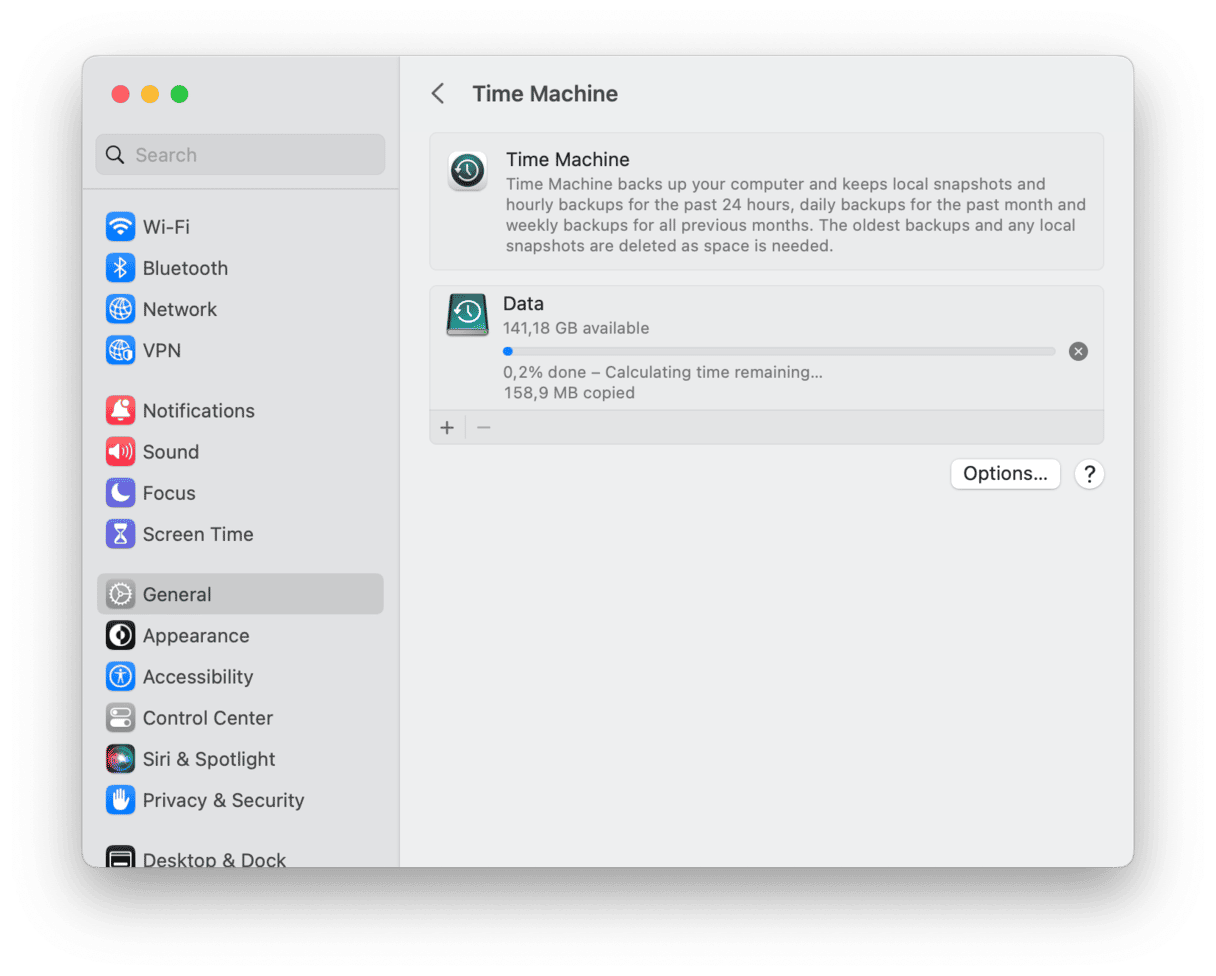Click the Siri & Spotlight icon

click(120, 758)
